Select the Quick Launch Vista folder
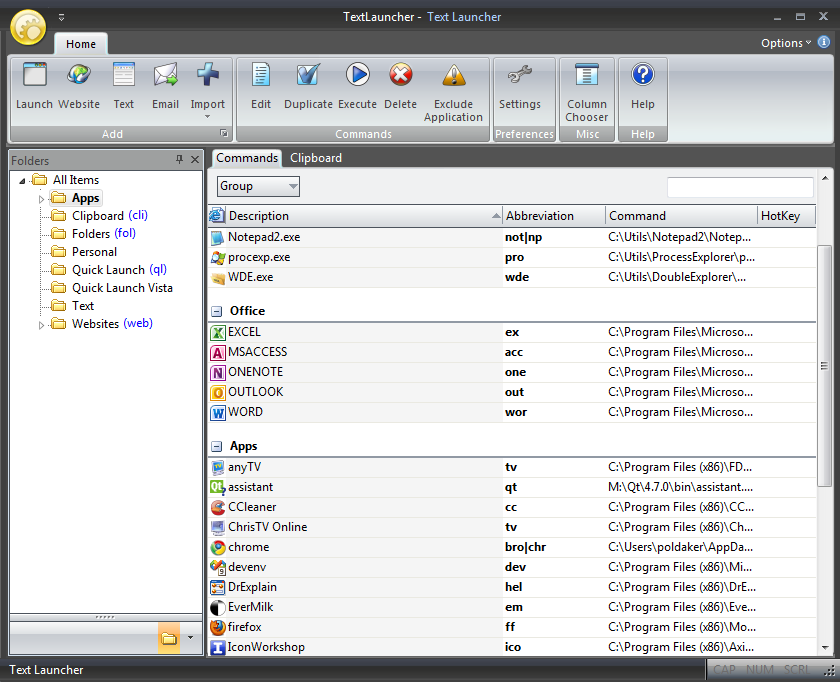Viewport: 840px width, 682px height. tap(121, 288)
